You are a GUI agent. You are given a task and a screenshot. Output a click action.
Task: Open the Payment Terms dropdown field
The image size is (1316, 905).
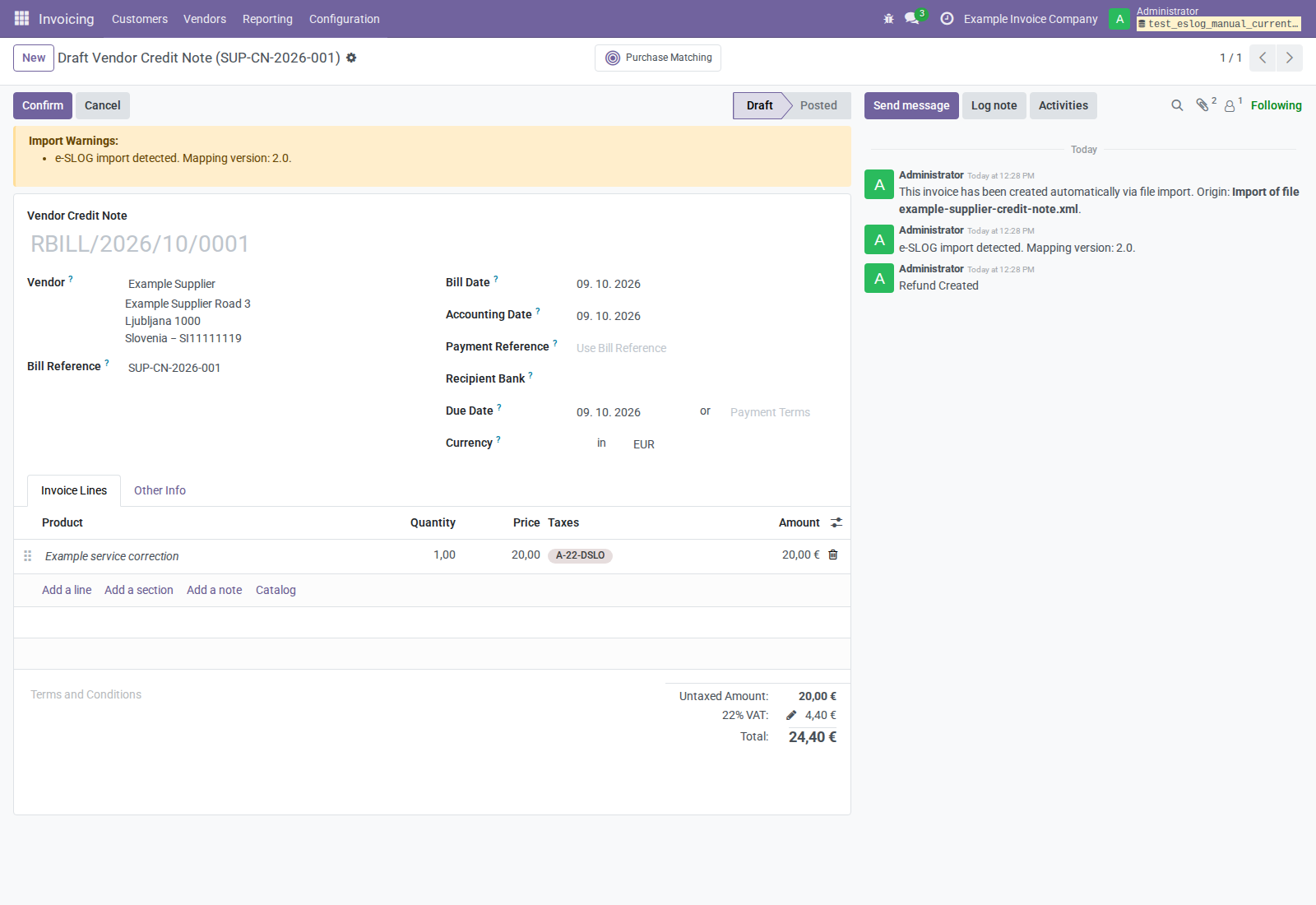pyautogui.click(x=781, y=412)
